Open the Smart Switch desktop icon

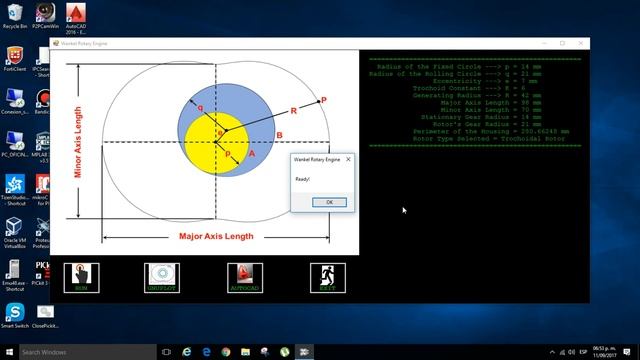click(15, 315)
